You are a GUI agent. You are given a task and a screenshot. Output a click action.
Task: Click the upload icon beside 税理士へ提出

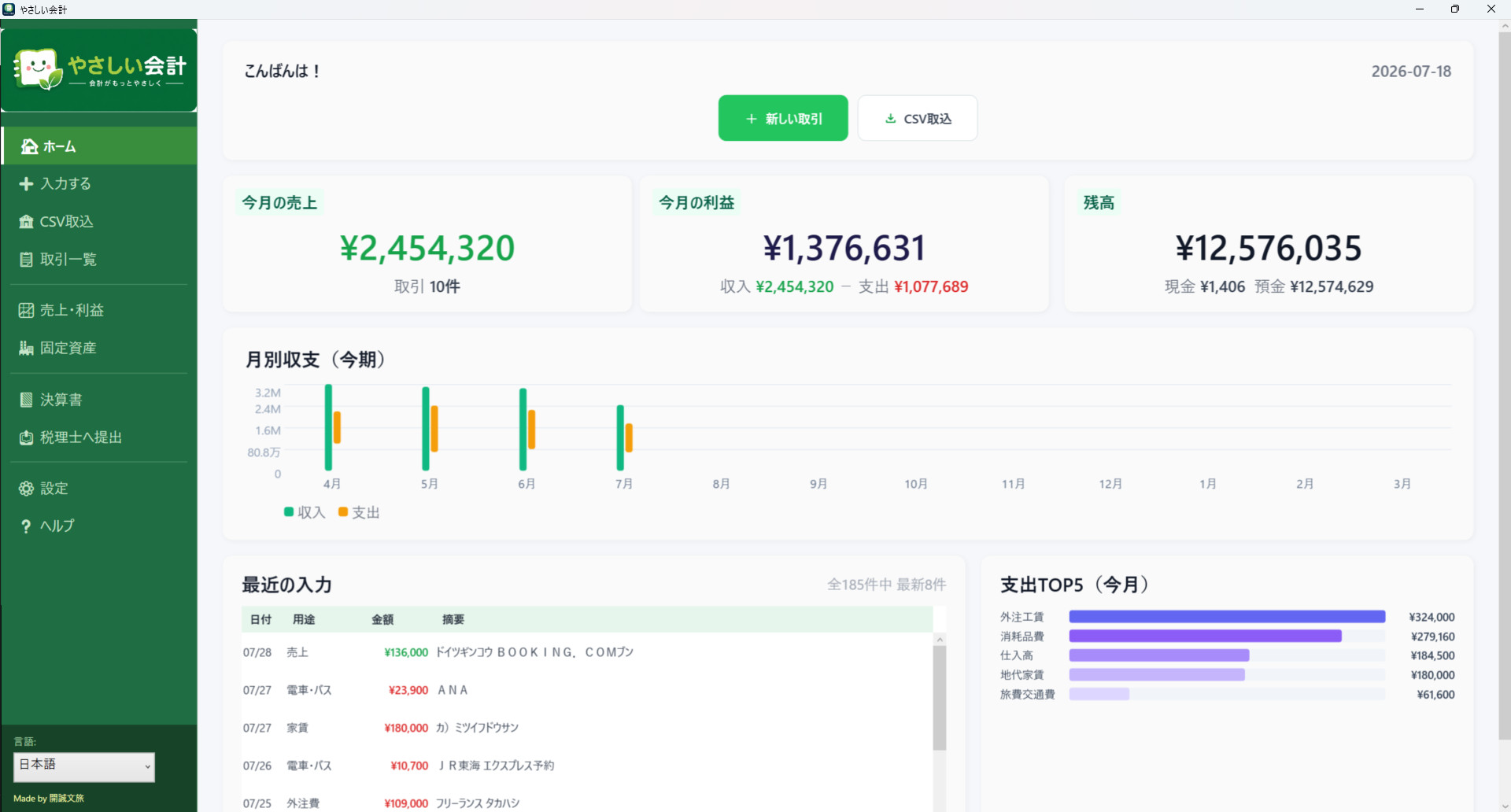[26, 438]
